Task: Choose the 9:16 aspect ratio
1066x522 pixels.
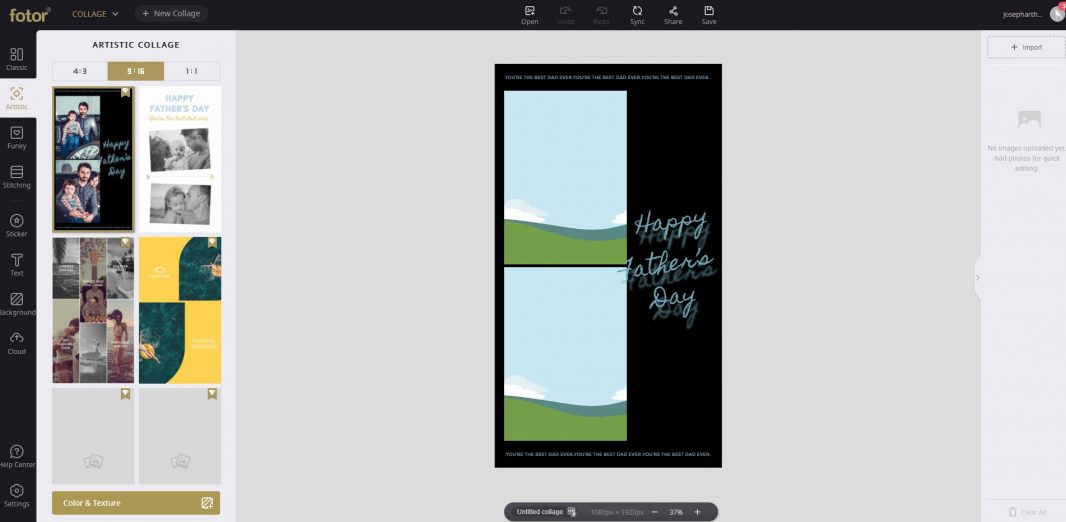Action: coord(136,71)
